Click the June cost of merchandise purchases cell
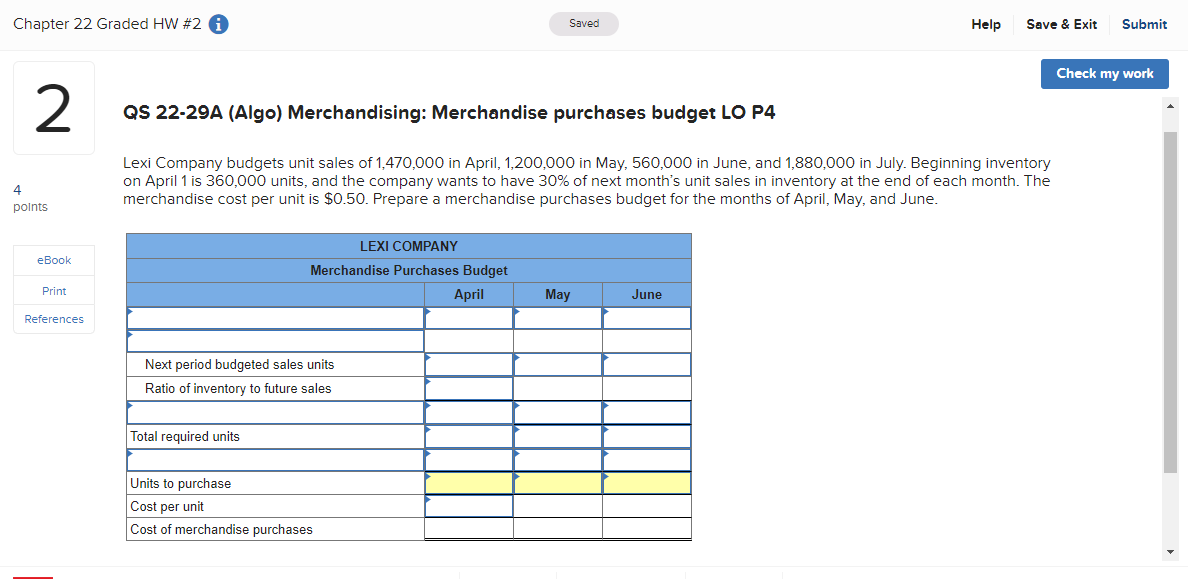This screenshot has height=579, width=1188. 646,529
